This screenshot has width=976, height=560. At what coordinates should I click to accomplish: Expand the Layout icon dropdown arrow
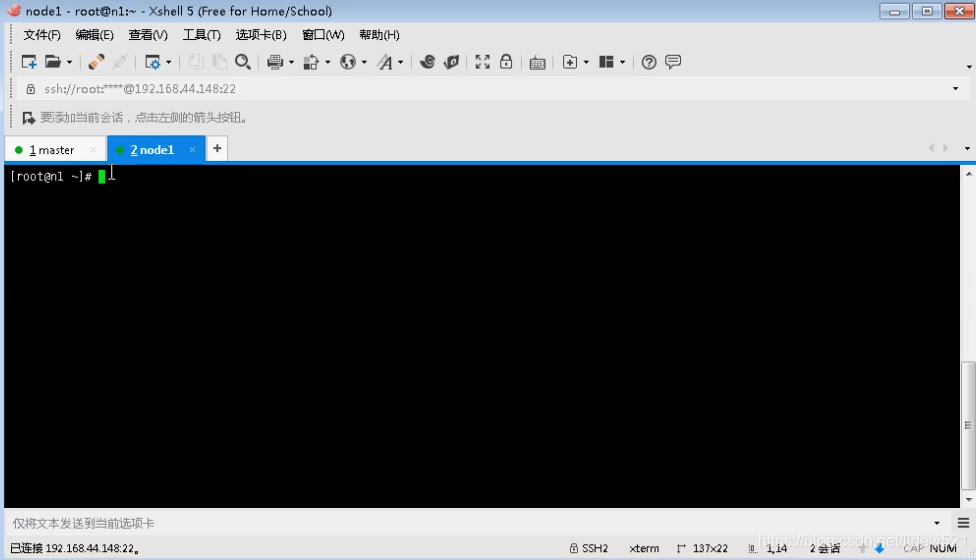click(x=622, y=62)
